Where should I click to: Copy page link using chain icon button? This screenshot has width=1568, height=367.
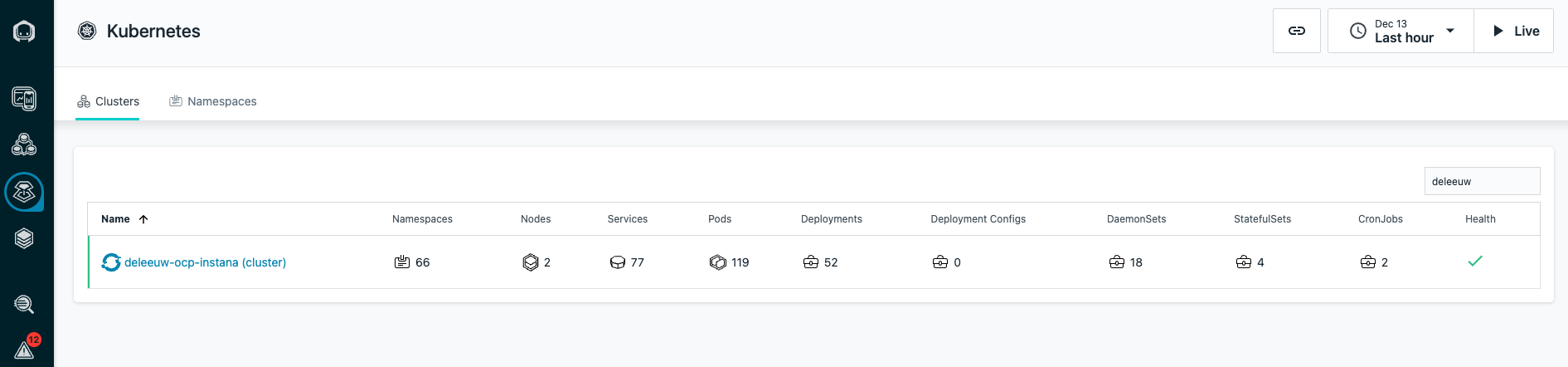coord(1297,31)
